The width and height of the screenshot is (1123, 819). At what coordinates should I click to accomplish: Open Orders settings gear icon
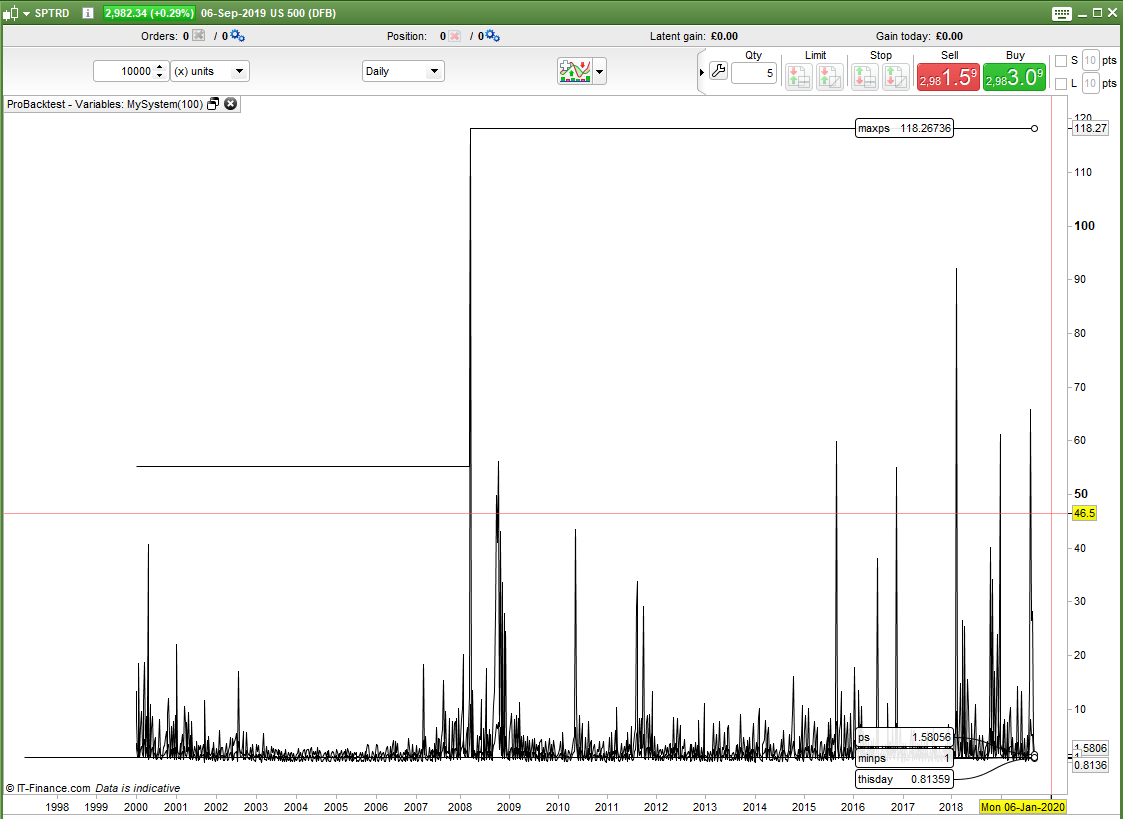[237, 36]
